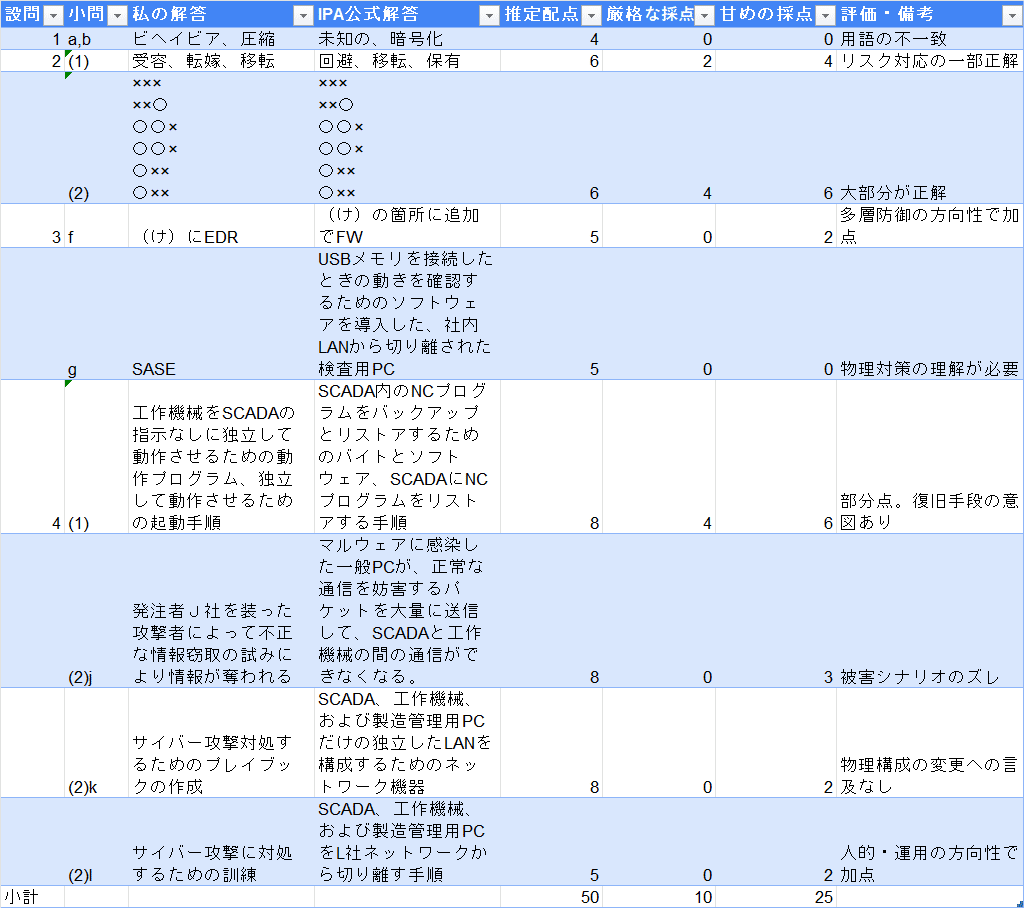Open the 推定配点 column filter icon

point(591,13)
